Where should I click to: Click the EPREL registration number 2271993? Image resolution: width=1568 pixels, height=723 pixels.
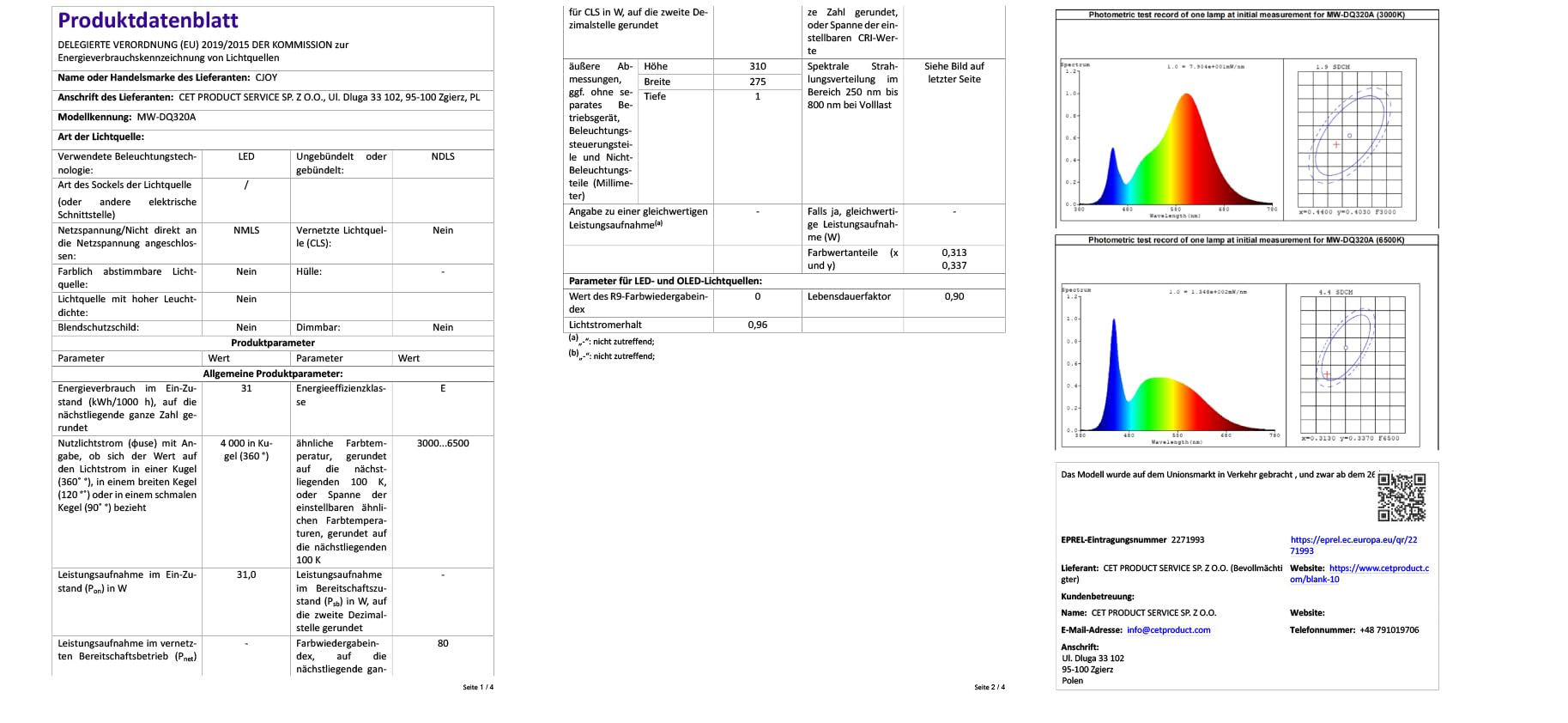(x=1187, y=540)
